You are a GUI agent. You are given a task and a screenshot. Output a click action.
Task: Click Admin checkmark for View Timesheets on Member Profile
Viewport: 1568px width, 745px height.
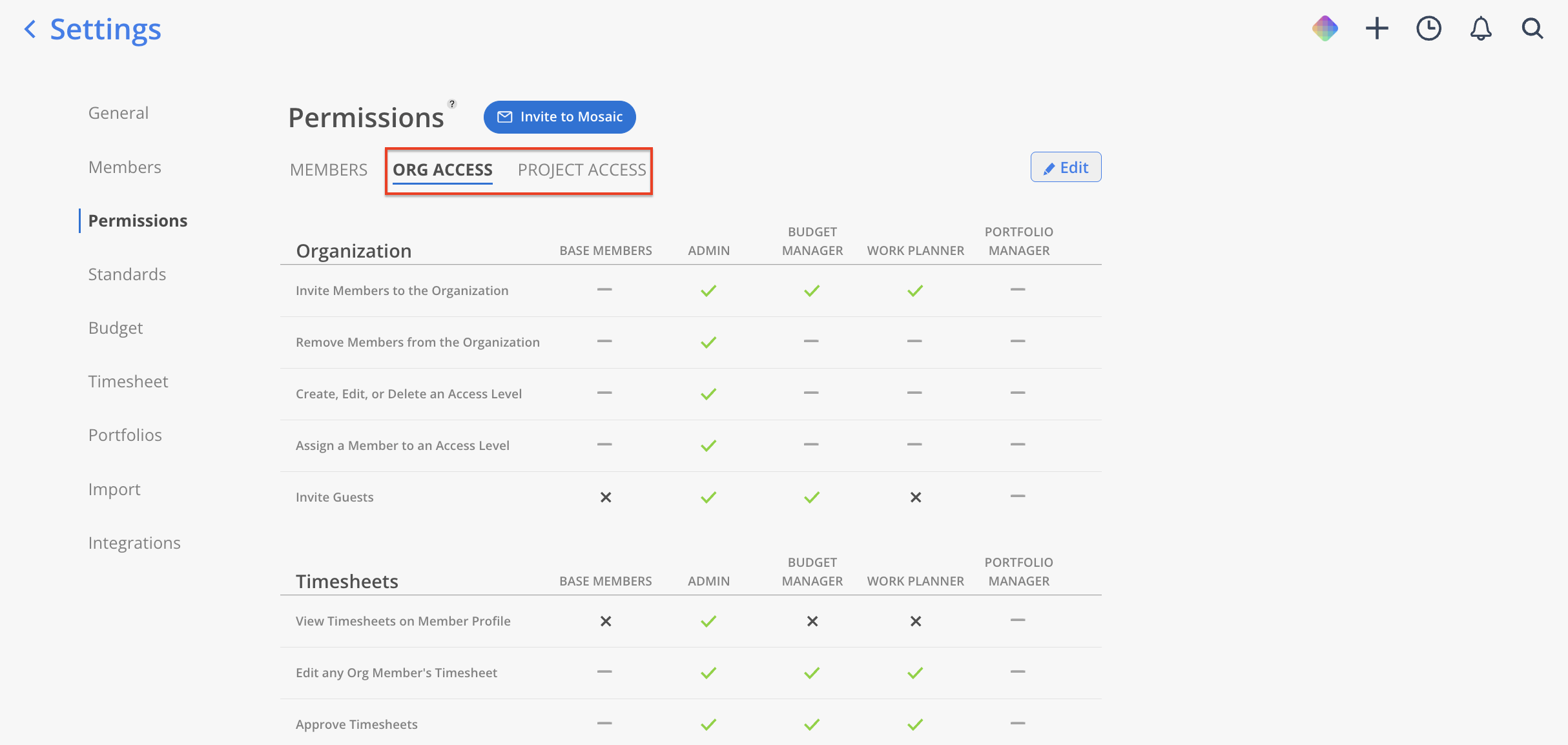[x=708, y=621]
